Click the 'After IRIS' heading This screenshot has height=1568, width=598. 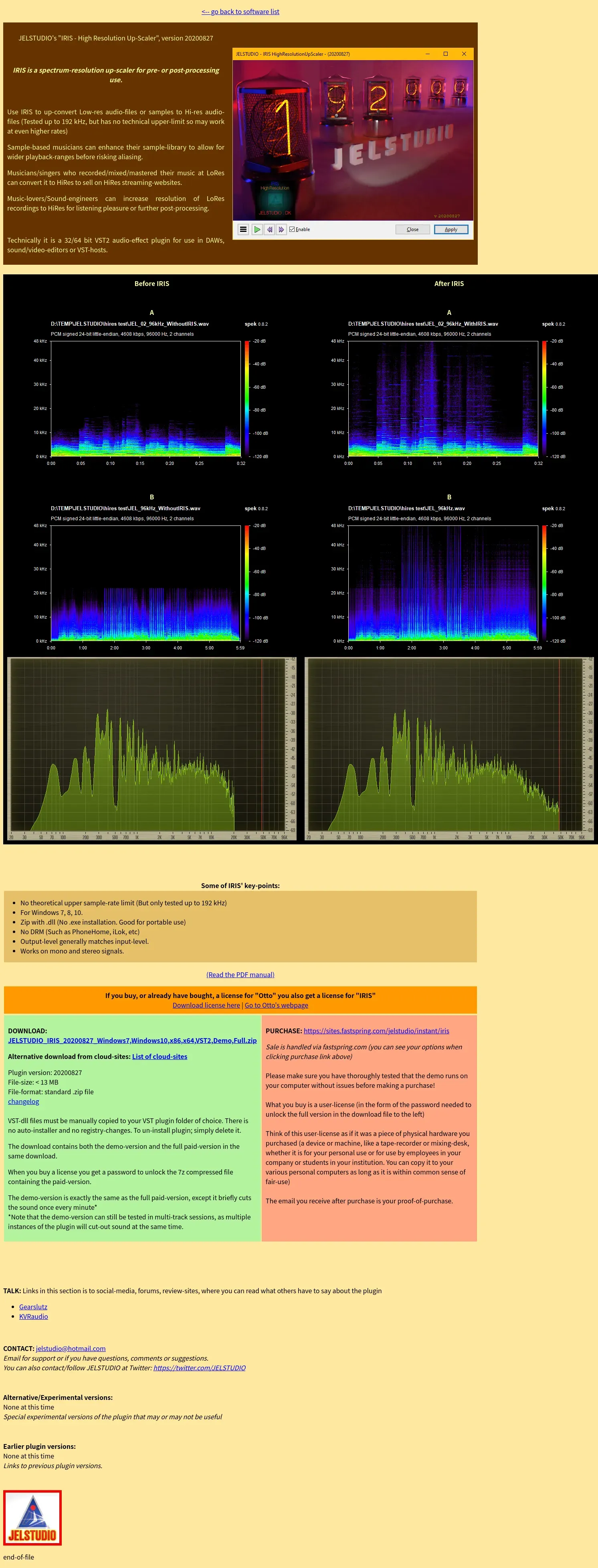click(449, 284)
